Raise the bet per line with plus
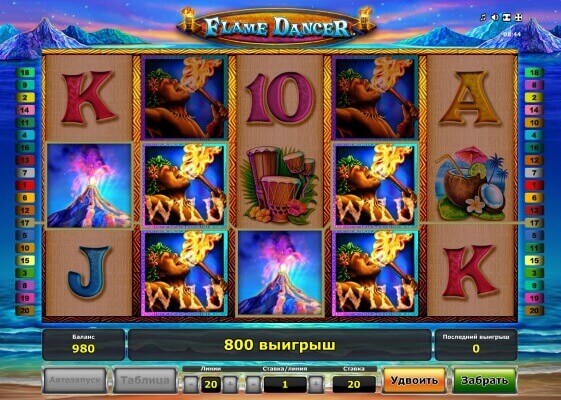The width and height of the screenshot is (561, 400). (316, 385)
